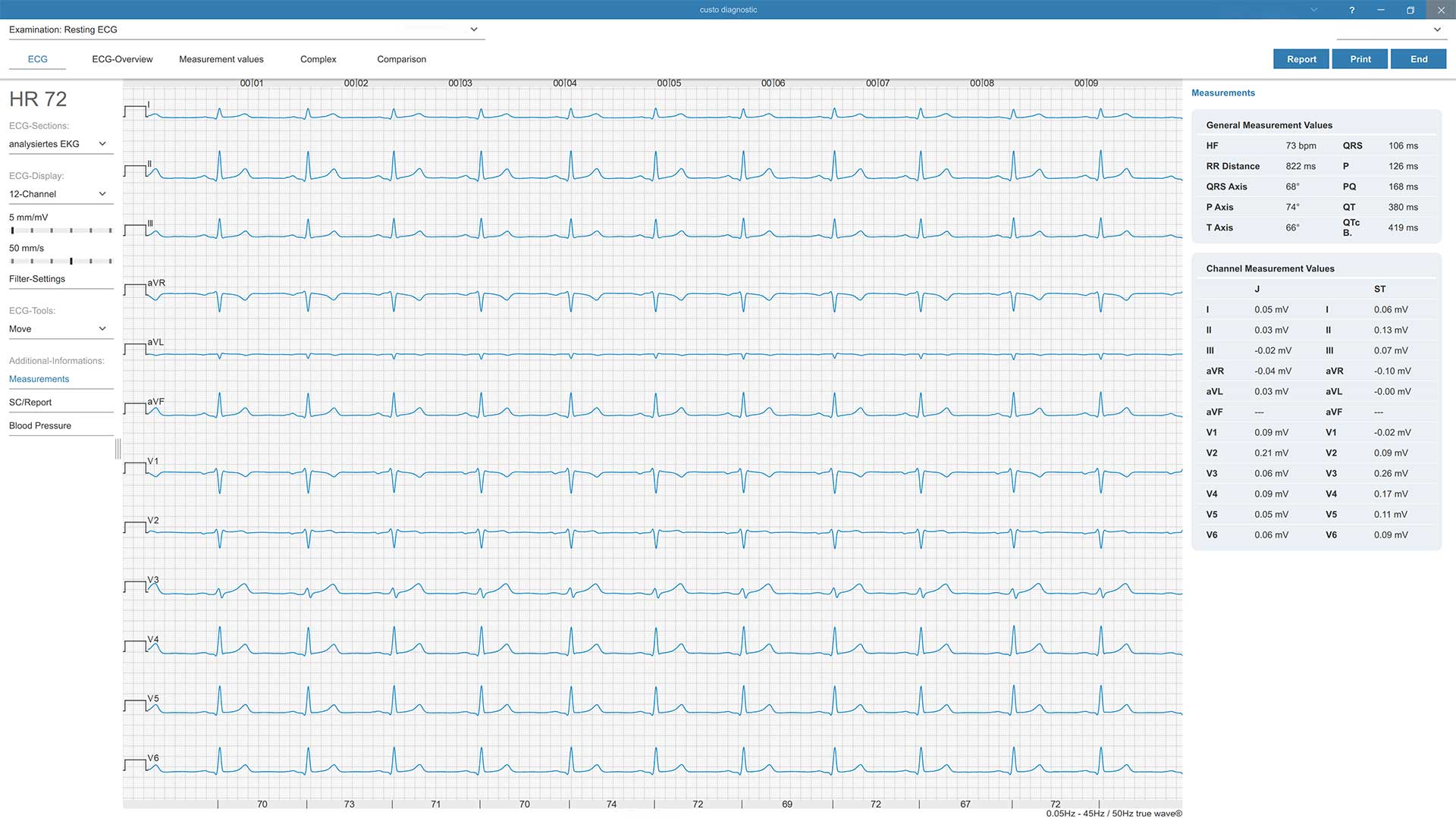This screenshot has height=818, width=1456.
Task: Click the 00|01 time marker
Action: pyautogui.click(x=252, y=83)
